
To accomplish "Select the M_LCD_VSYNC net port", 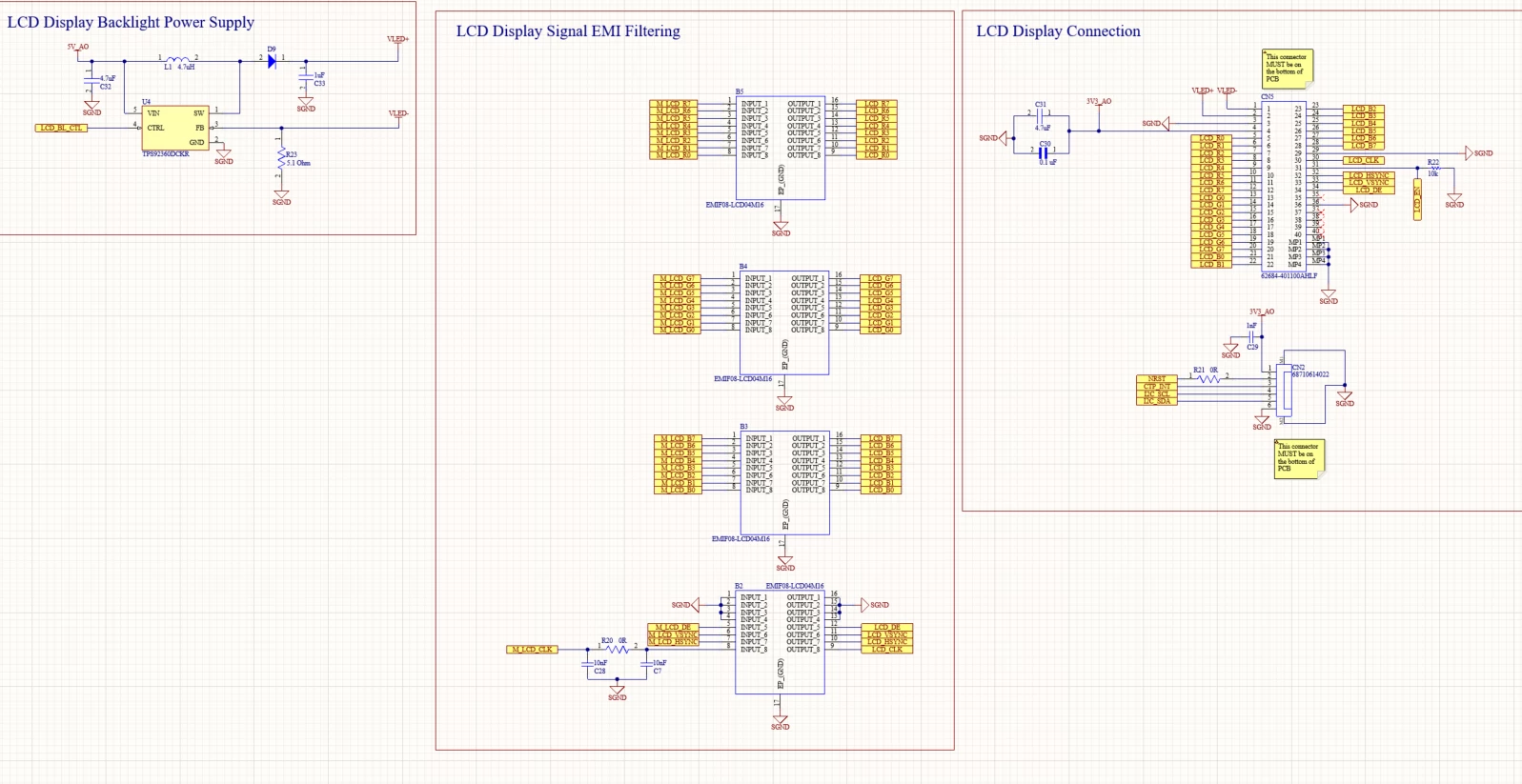I will (673, 634).
